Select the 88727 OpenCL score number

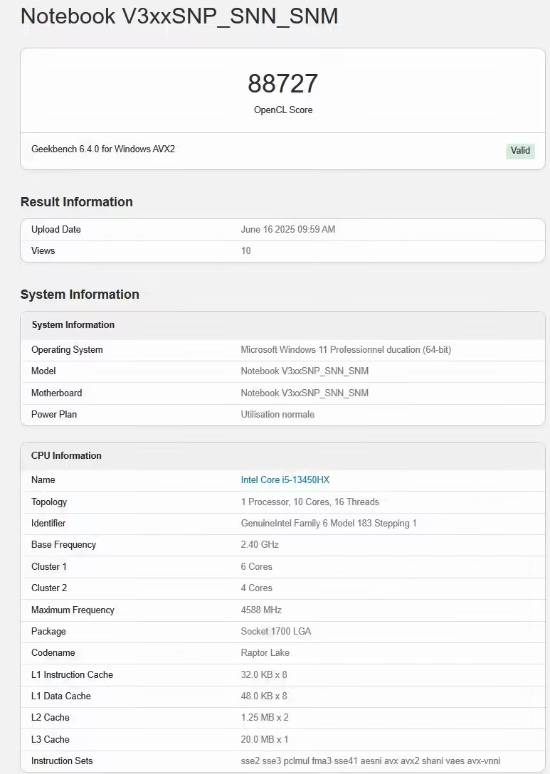283,83
